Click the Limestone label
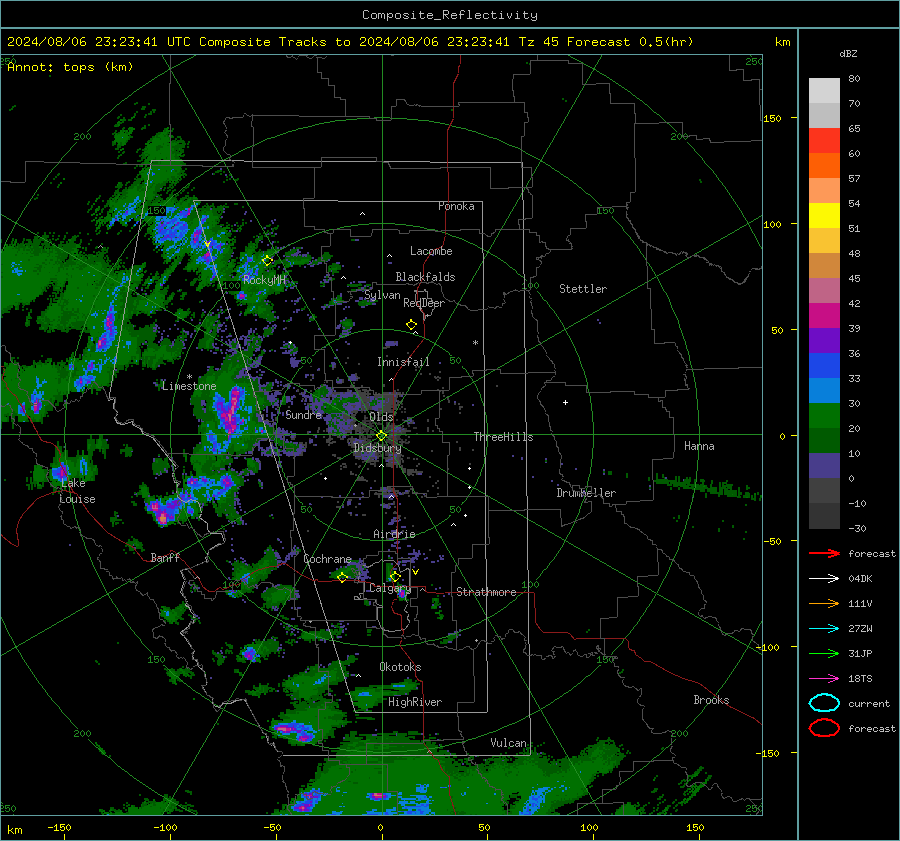The width and height of the screenshot is (900, 841). 189,386
